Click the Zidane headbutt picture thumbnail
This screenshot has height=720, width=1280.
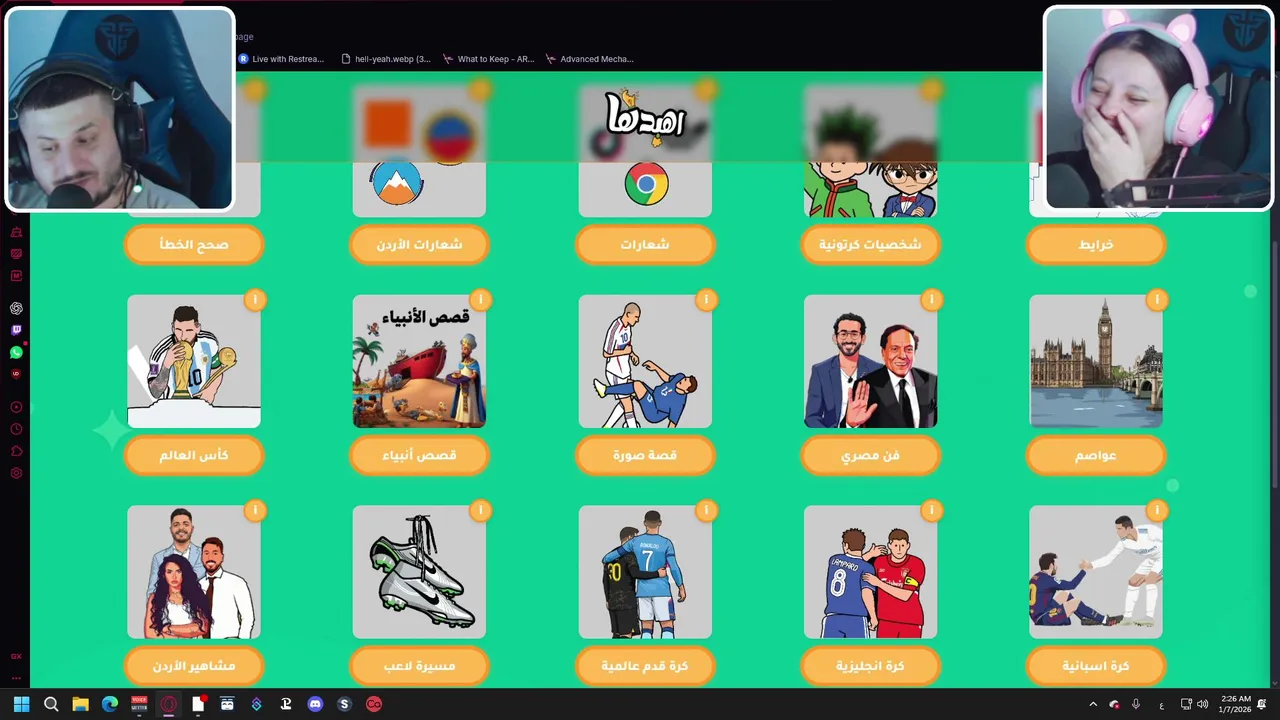pyautogui.click(x=645, y=361)
